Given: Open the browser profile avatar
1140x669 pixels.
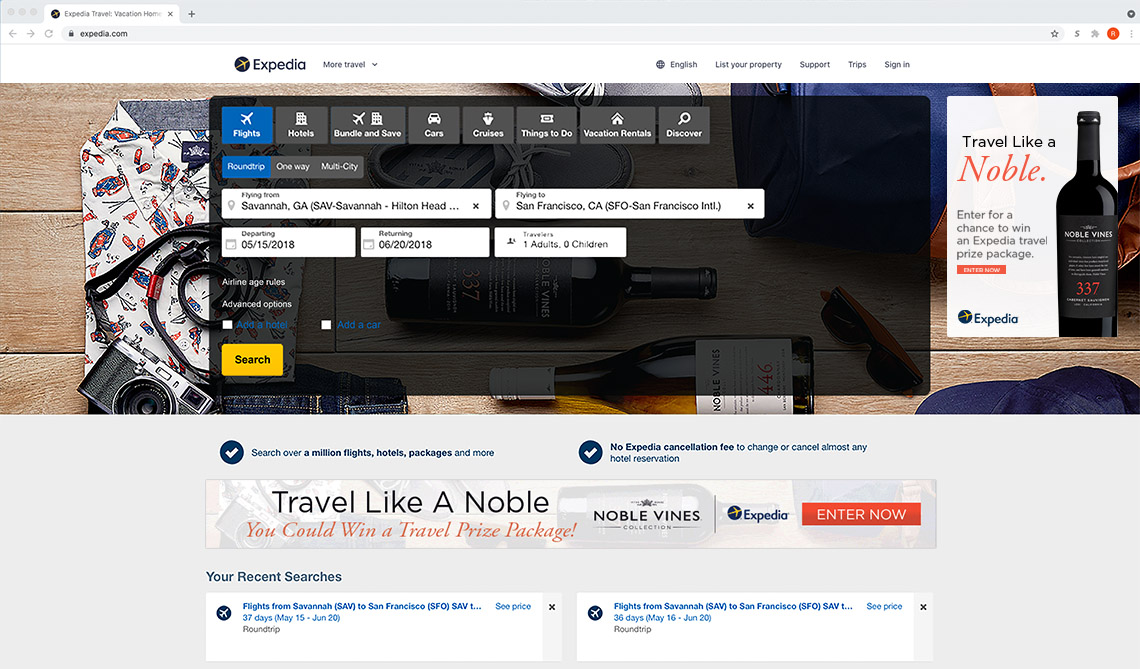Looking at the screenshot, I should pos(1113,33).
